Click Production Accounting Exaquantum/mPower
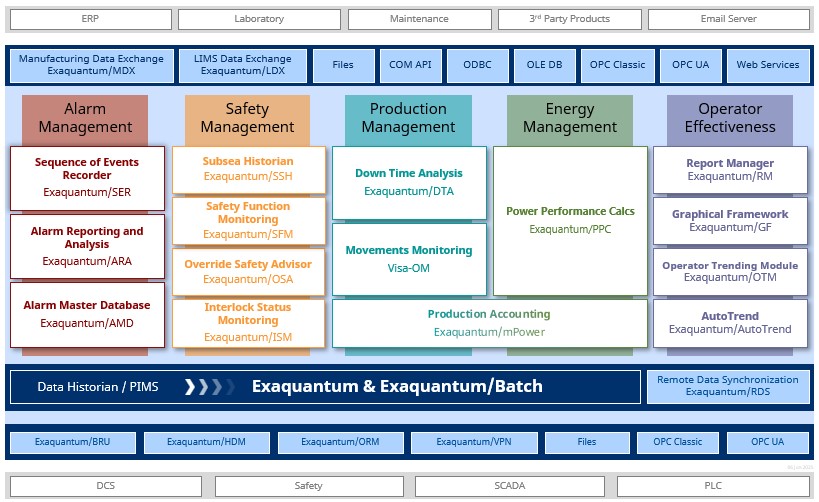This screenshot has width=819, height=502. [x=490, y=323]
